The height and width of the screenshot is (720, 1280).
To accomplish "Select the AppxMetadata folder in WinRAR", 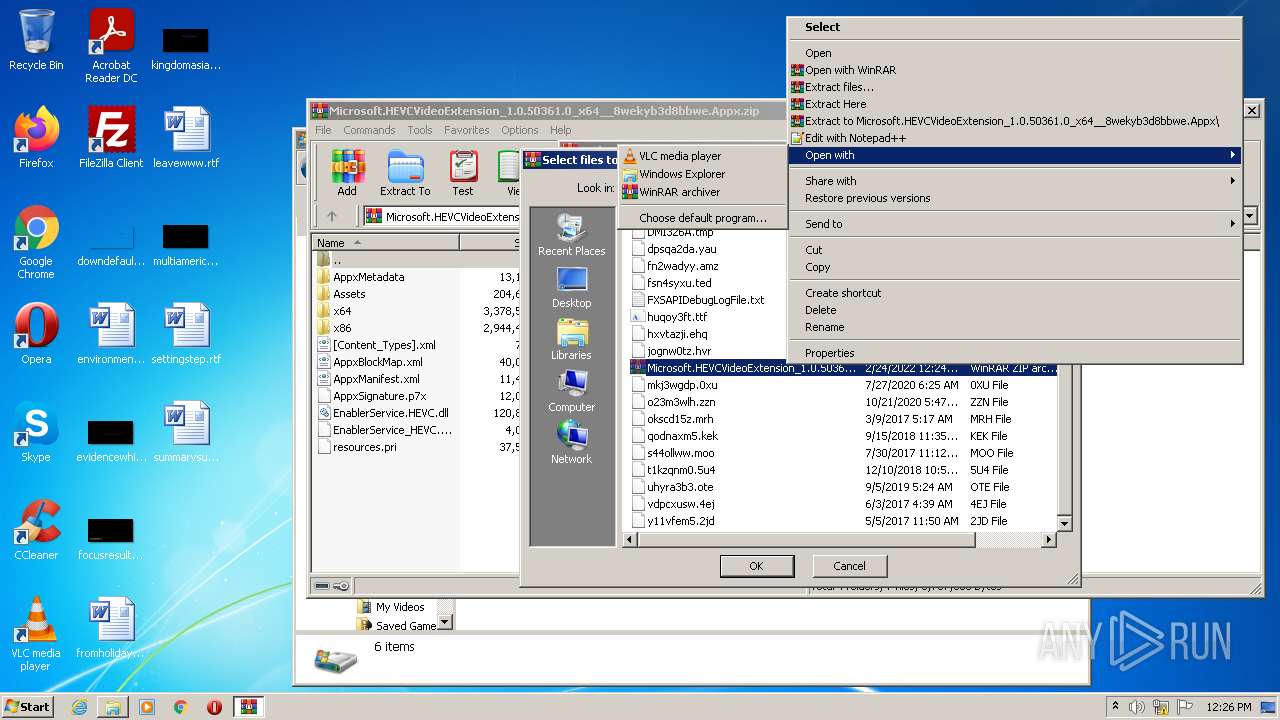I will tap(368, 277).
